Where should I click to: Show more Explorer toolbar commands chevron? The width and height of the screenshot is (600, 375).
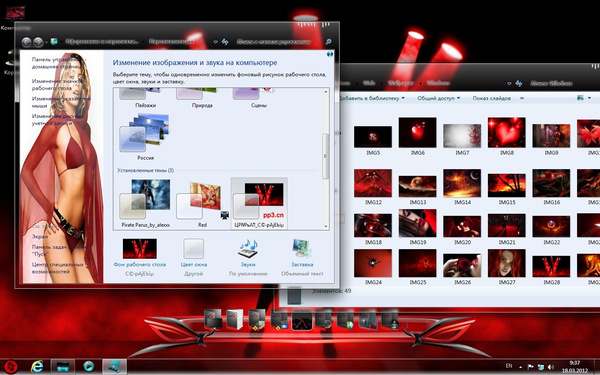point(521,98)
